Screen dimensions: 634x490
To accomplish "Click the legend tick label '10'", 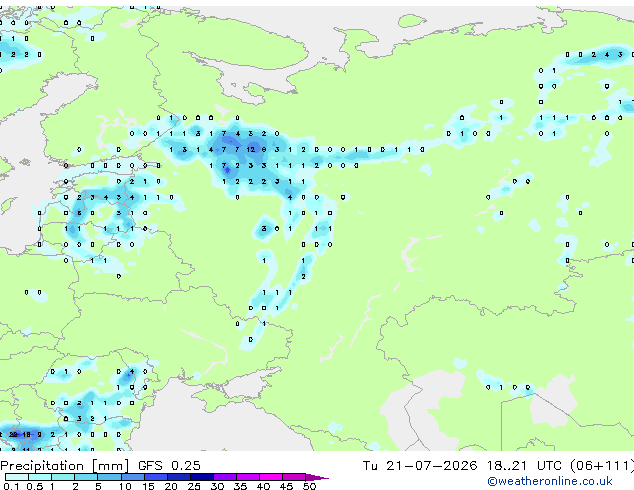I will click(x=125, y=486).
